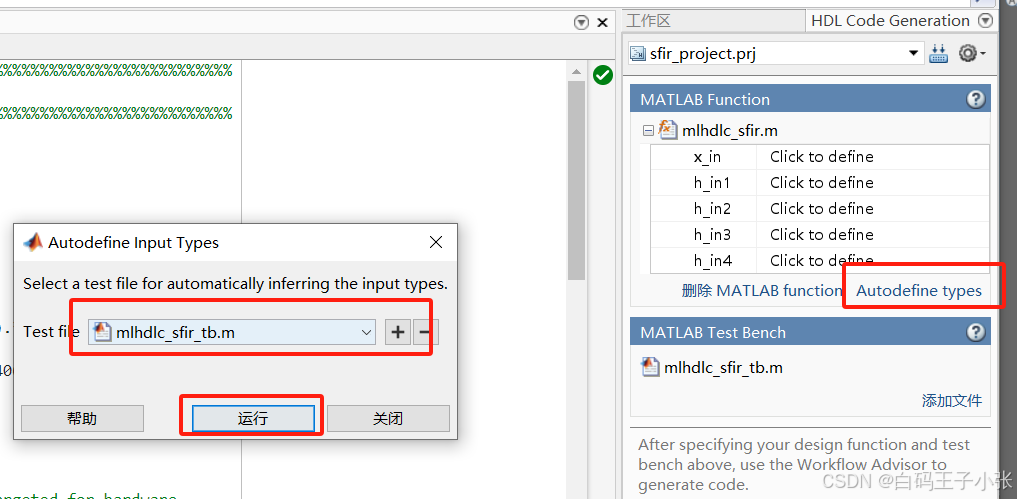Open HDL Code Generation panel actions menu
The image size is (1017, 499).
pyautogui.click(x=985, y=21)
